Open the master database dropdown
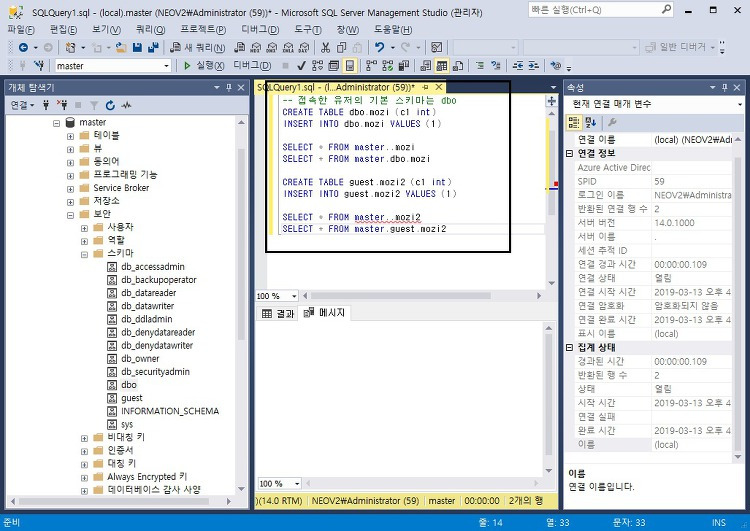Screen dimensions: 750x531 click(x=166, y=66)
